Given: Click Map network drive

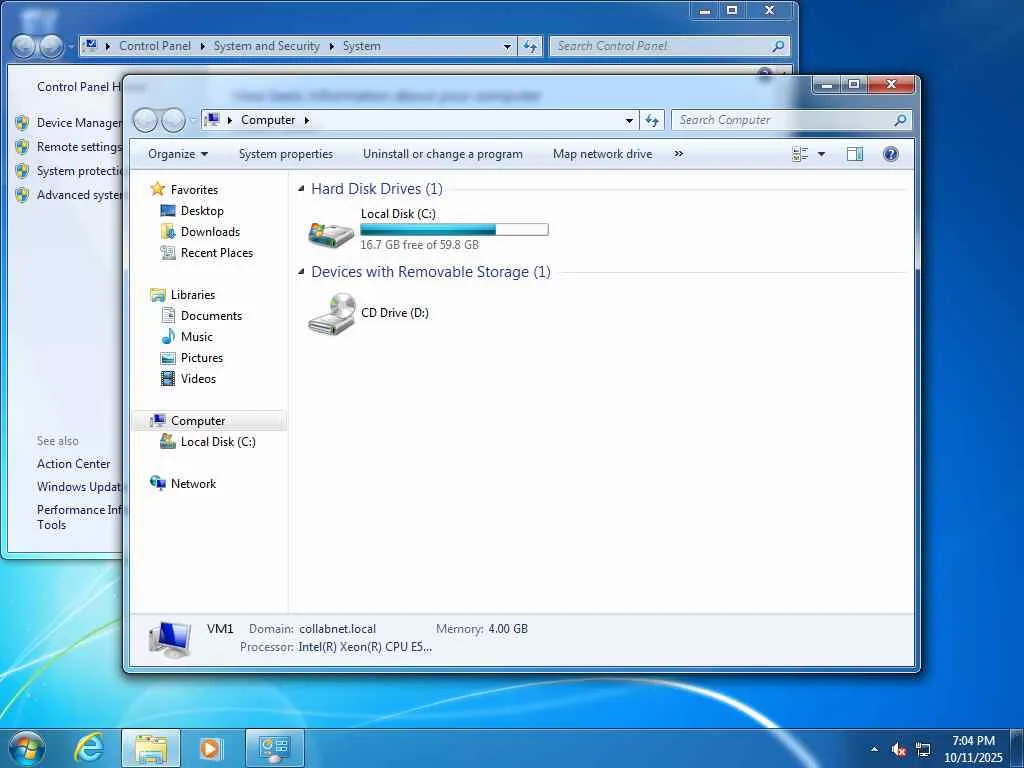Looking at the screenshot, I should click(602, 154).
